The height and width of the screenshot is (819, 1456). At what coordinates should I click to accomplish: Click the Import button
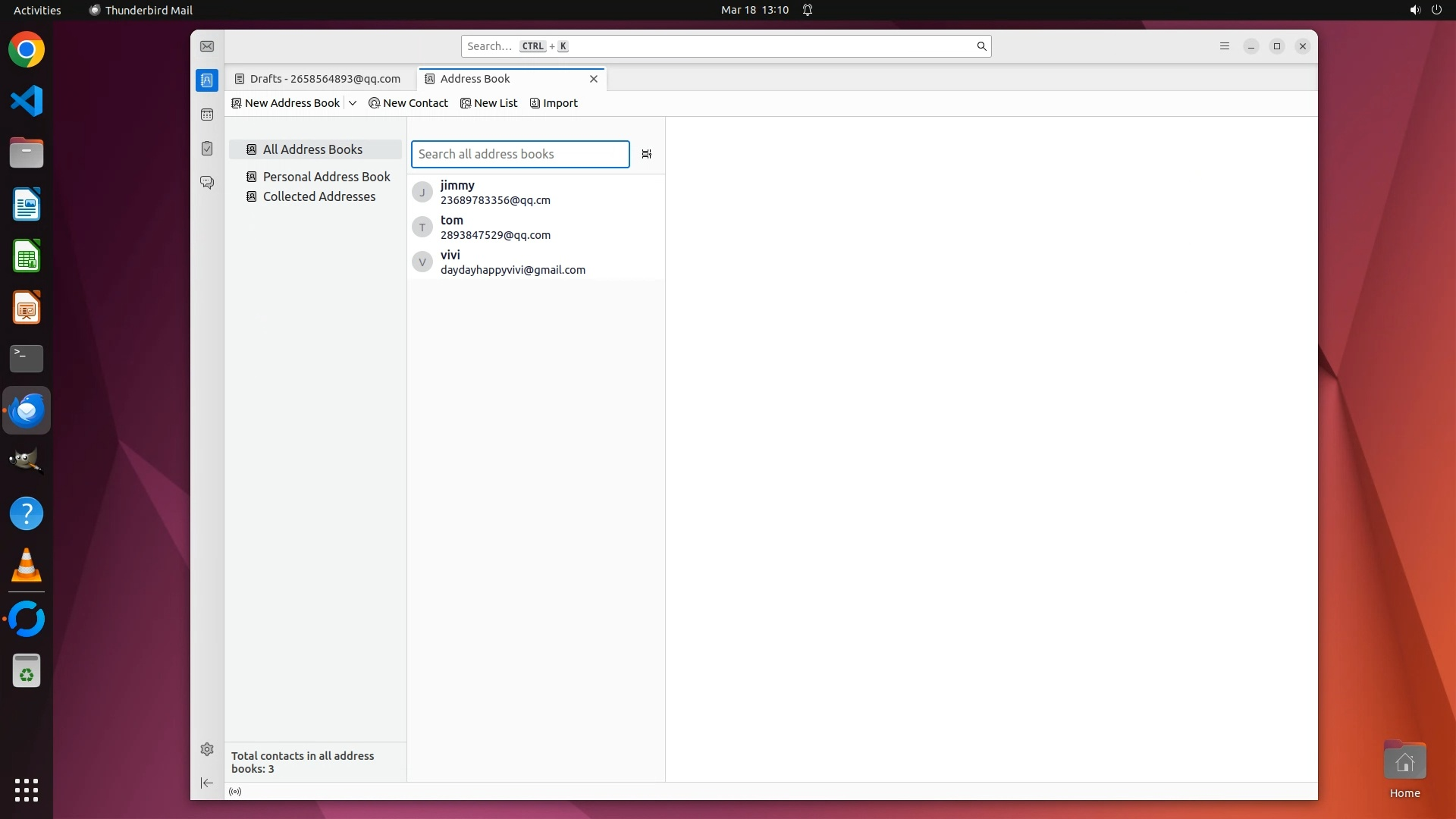coord(554,103)
